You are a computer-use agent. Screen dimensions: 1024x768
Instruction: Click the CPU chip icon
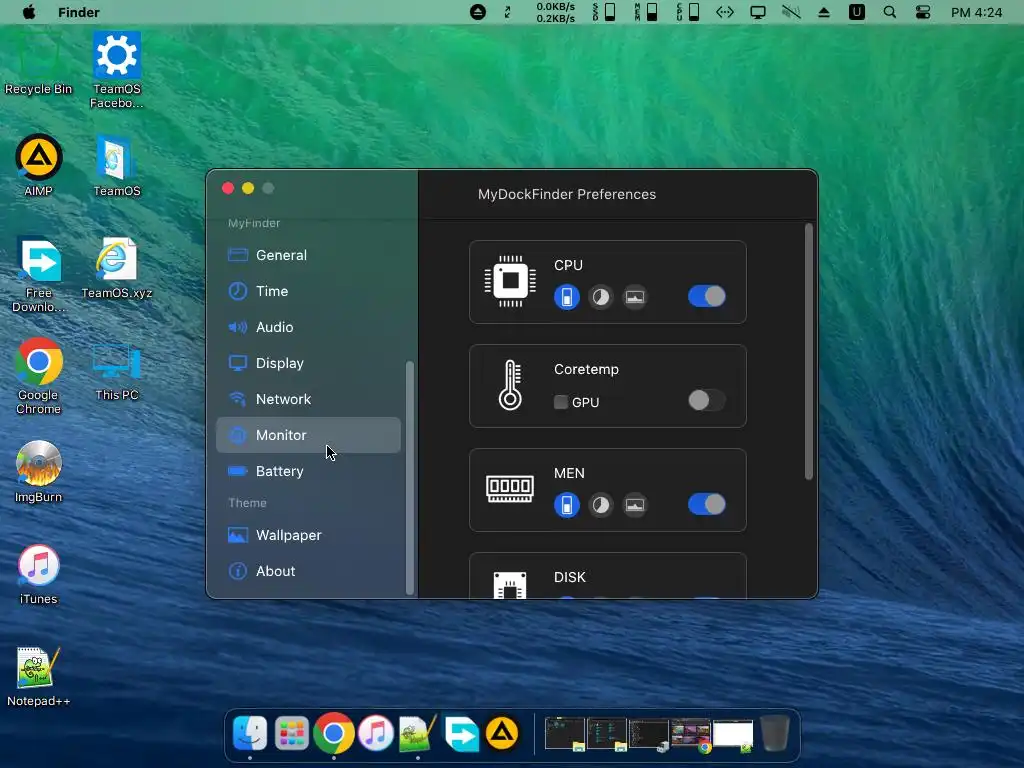click(510, 281)
